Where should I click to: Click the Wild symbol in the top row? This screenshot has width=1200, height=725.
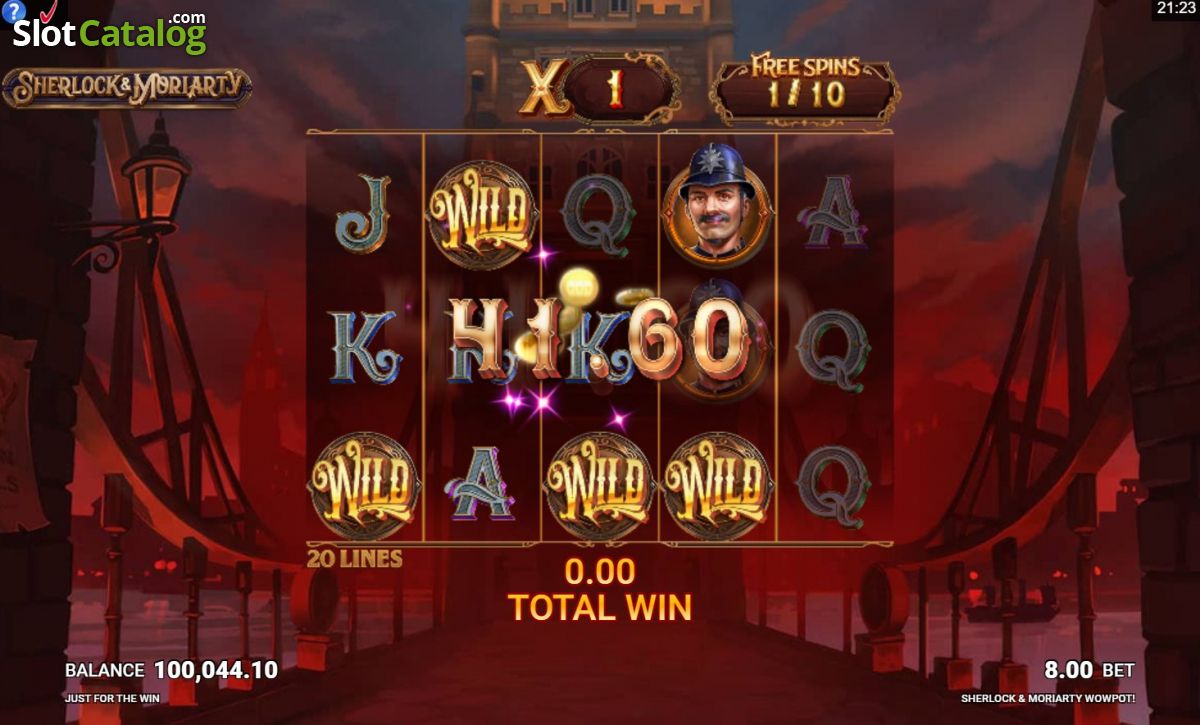coord(479,214)
